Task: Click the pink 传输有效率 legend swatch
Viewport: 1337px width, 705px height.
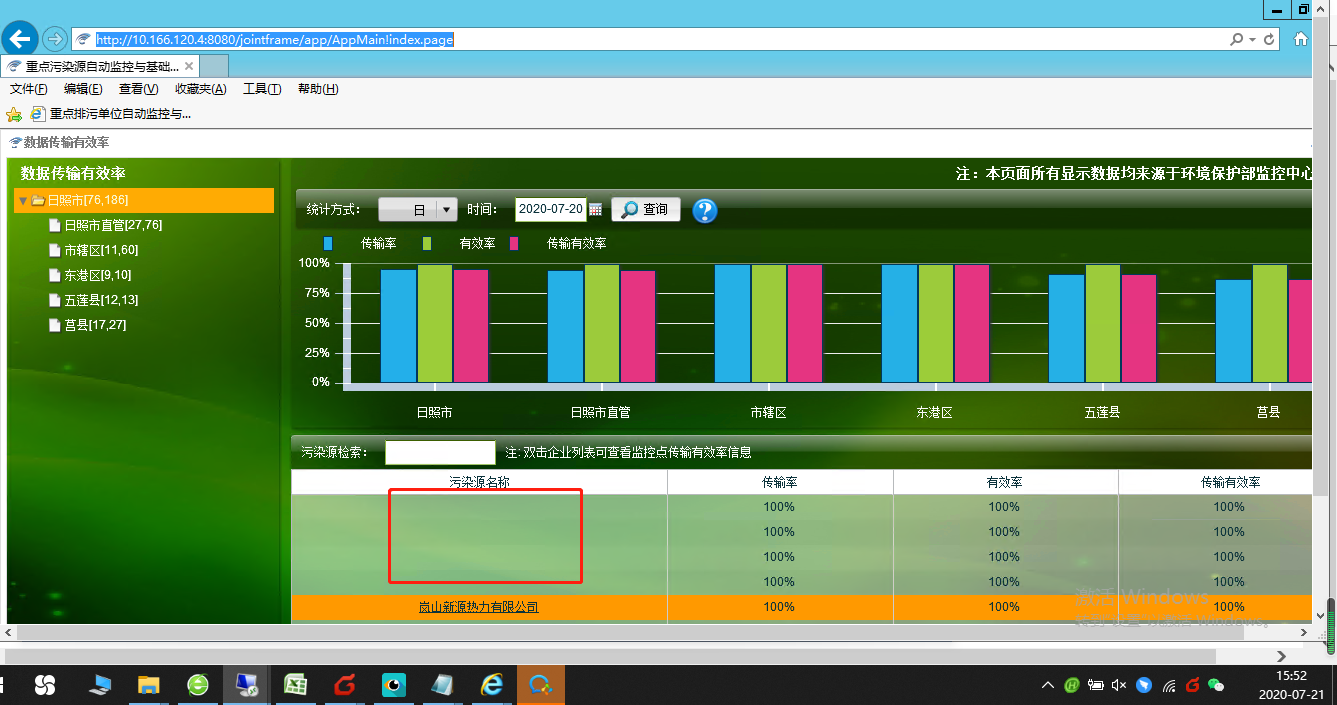Action: pyautogui.click(x=514, y=243)
